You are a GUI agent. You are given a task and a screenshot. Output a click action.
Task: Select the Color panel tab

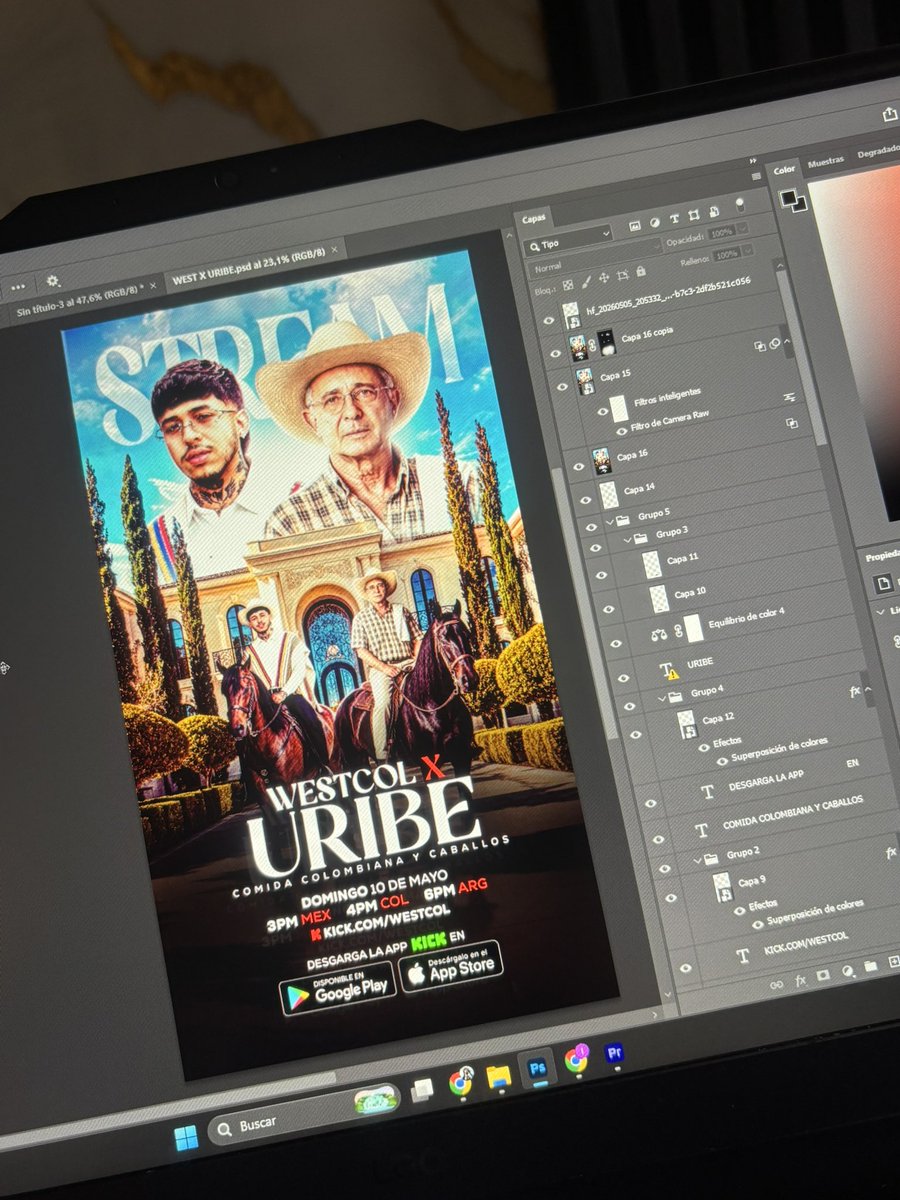[784, 169]
